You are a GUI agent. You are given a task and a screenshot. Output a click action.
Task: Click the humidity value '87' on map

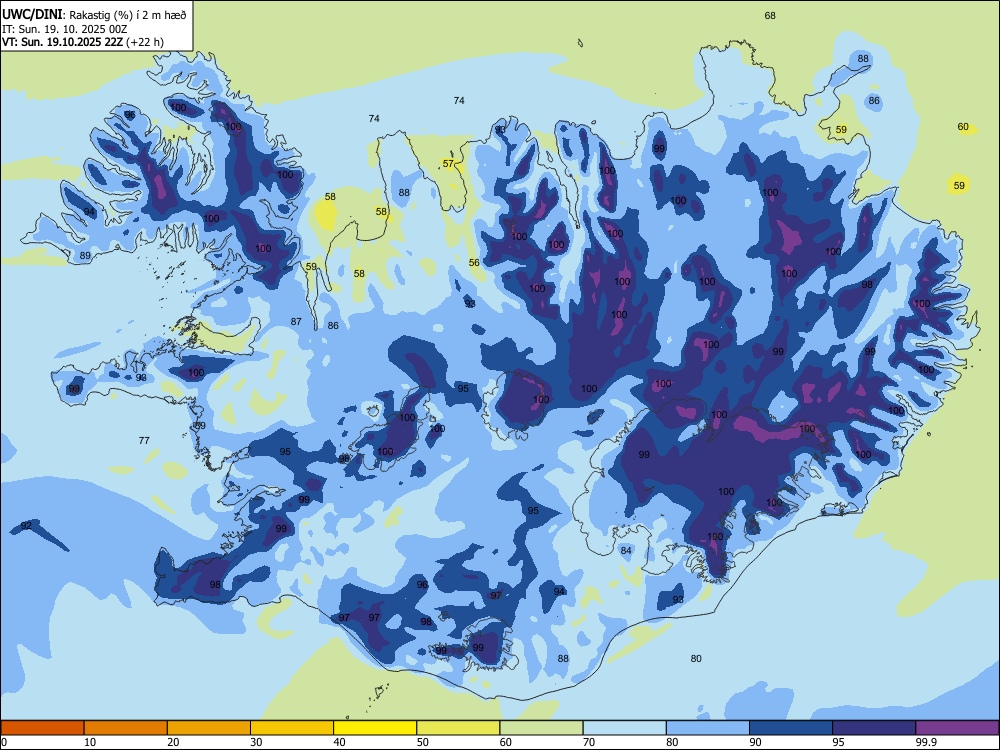pyautogui.click(x=296, y=321)
